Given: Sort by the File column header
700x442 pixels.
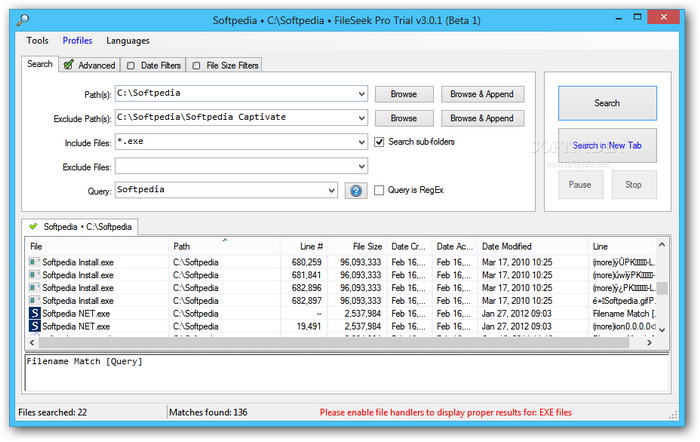Looking at the screenshot, I should 97,246.
